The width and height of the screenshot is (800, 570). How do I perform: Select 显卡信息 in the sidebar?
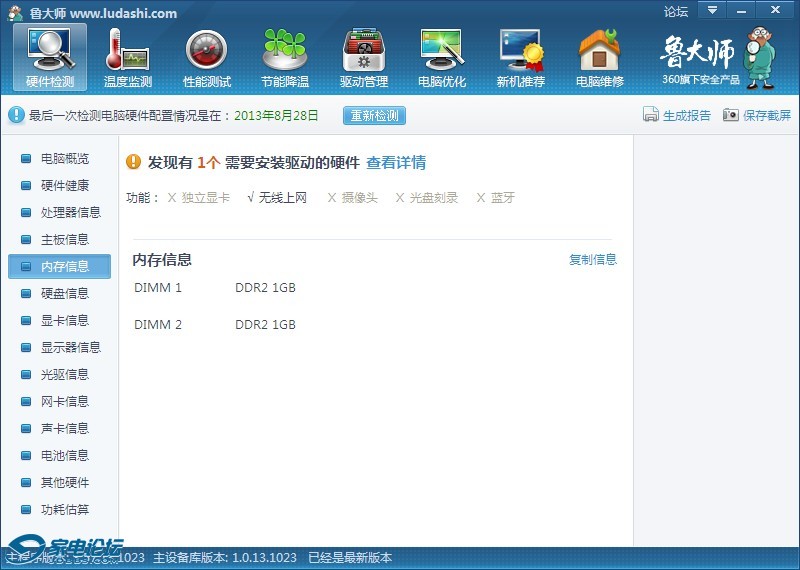pyautogui.click(x=64, y=321)
